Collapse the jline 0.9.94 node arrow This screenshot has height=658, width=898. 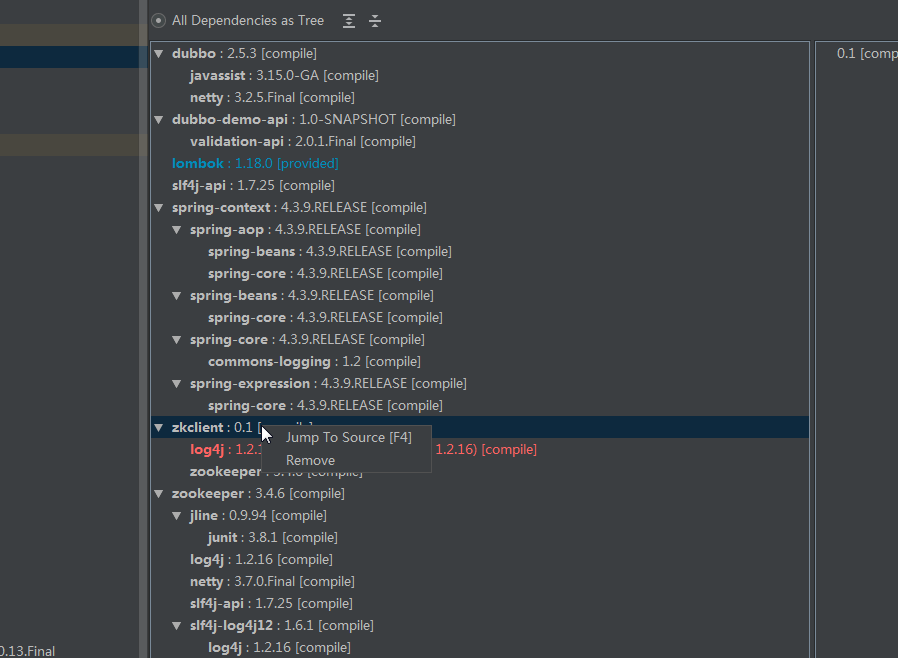click(177, 516)
